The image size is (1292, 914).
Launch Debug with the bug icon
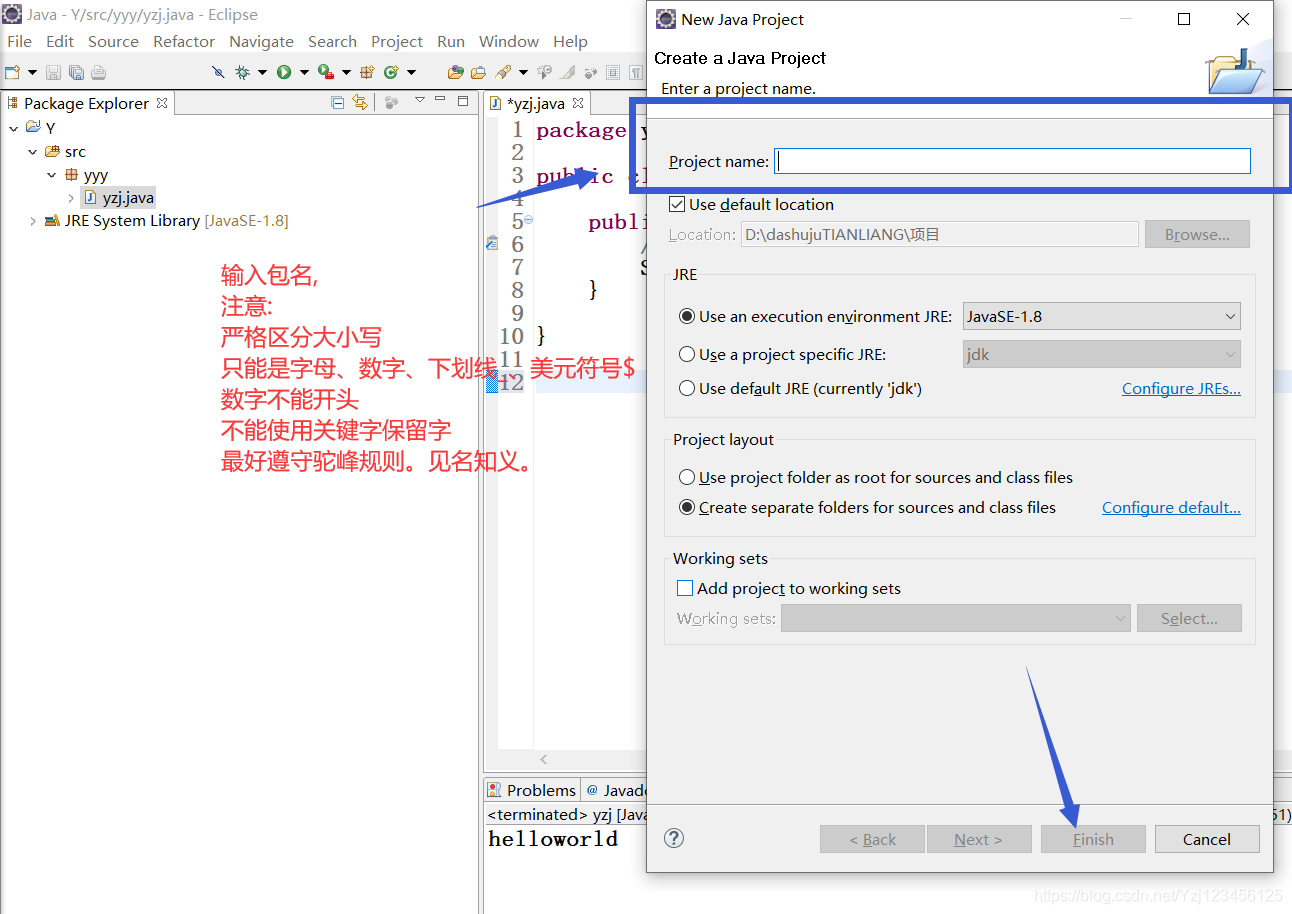coord(243,72)
